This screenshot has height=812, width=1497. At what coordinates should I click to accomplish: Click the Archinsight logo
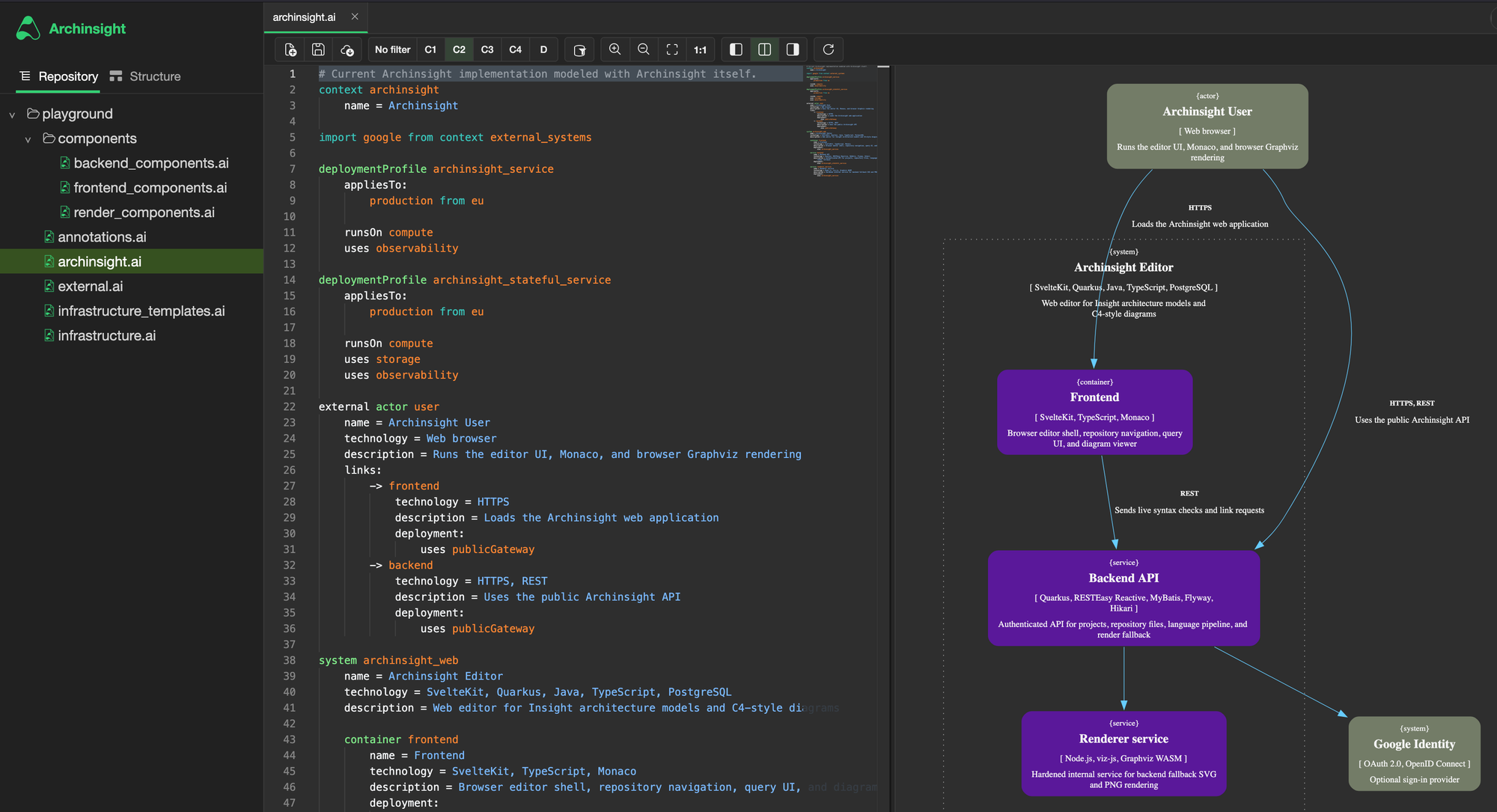(70, 28)
